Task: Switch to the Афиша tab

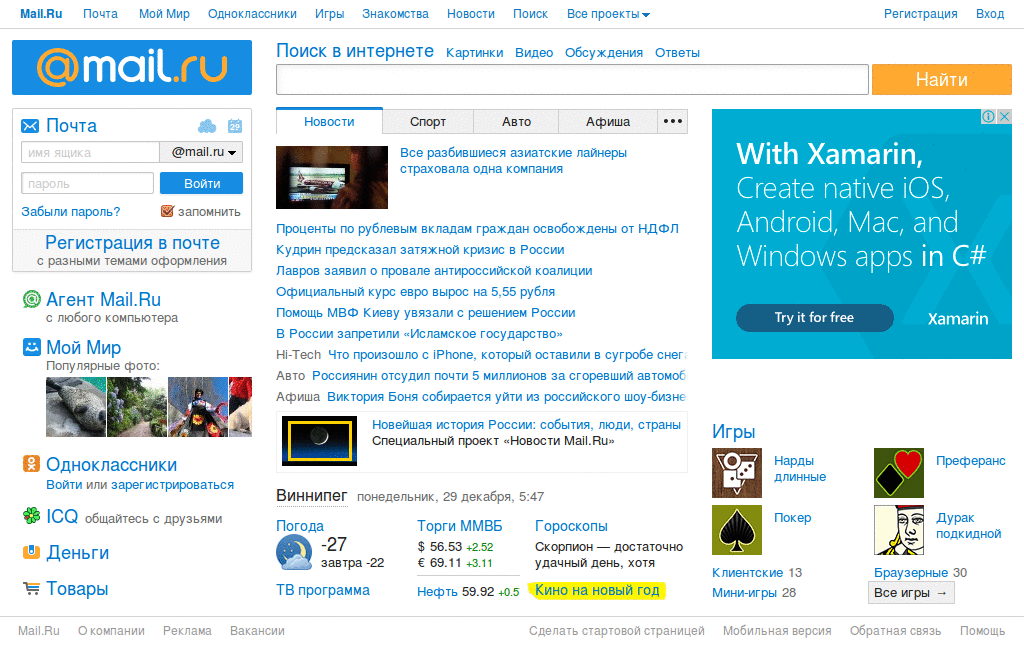Action: (x=607, y=121)
